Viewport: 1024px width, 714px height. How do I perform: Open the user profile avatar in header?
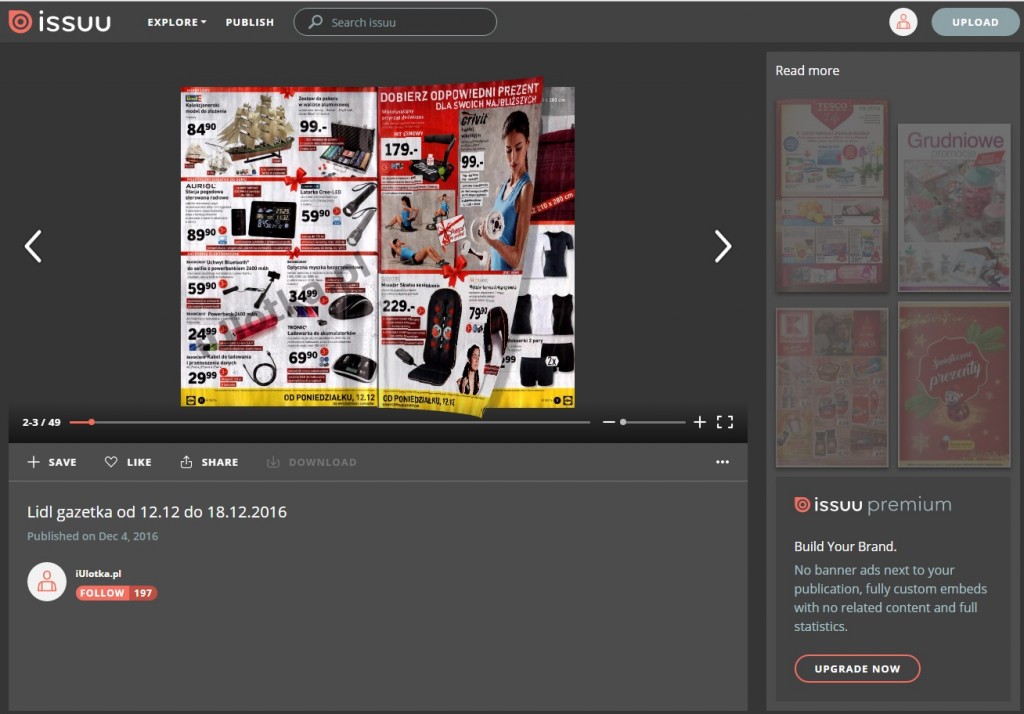pos(903,22)
